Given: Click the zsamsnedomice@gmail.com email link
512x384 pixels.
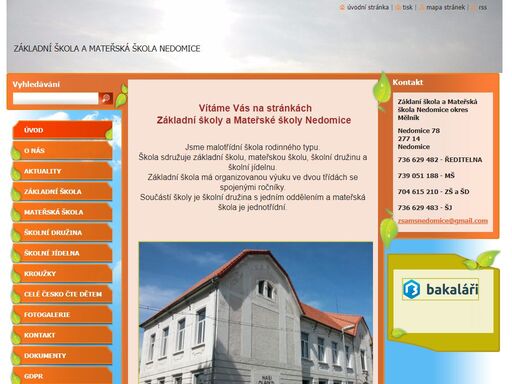Looking at the screenshot, I should point(443,221).
